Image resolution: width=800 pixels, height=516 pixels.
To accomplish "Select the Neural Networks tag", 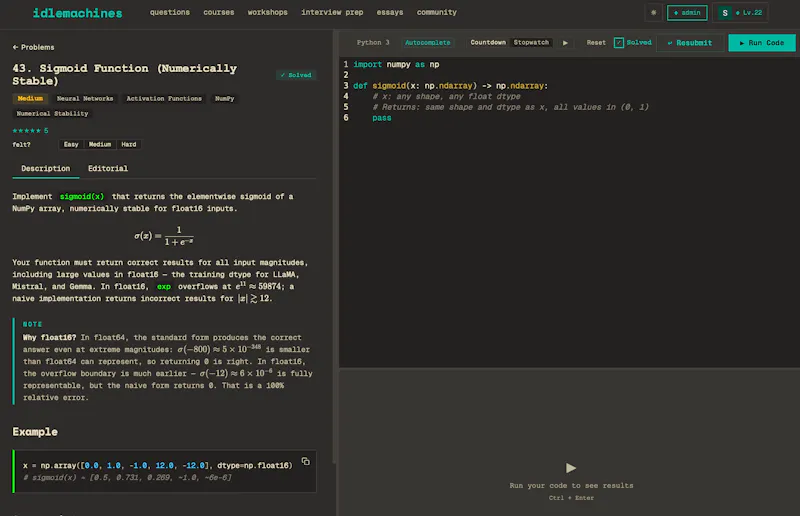I will (x=85, y=99).
